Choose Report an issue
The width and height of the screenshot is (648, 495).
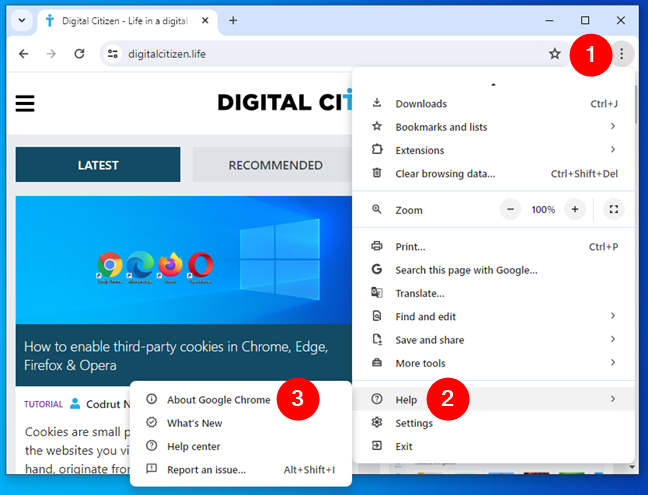point(241,469)
